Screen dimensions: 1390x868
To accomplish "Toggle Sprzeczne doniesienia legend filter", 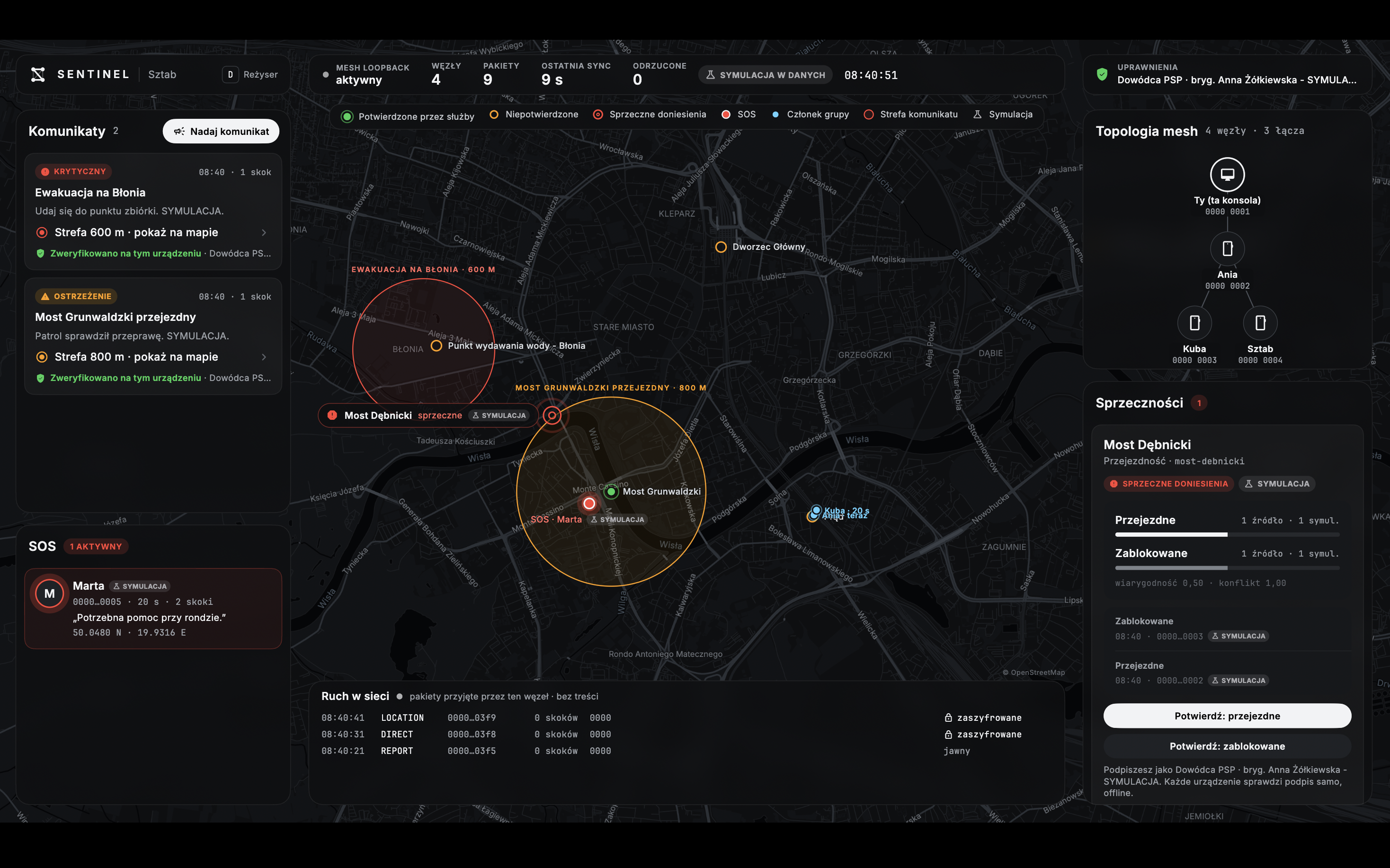I will pos(650,114).
